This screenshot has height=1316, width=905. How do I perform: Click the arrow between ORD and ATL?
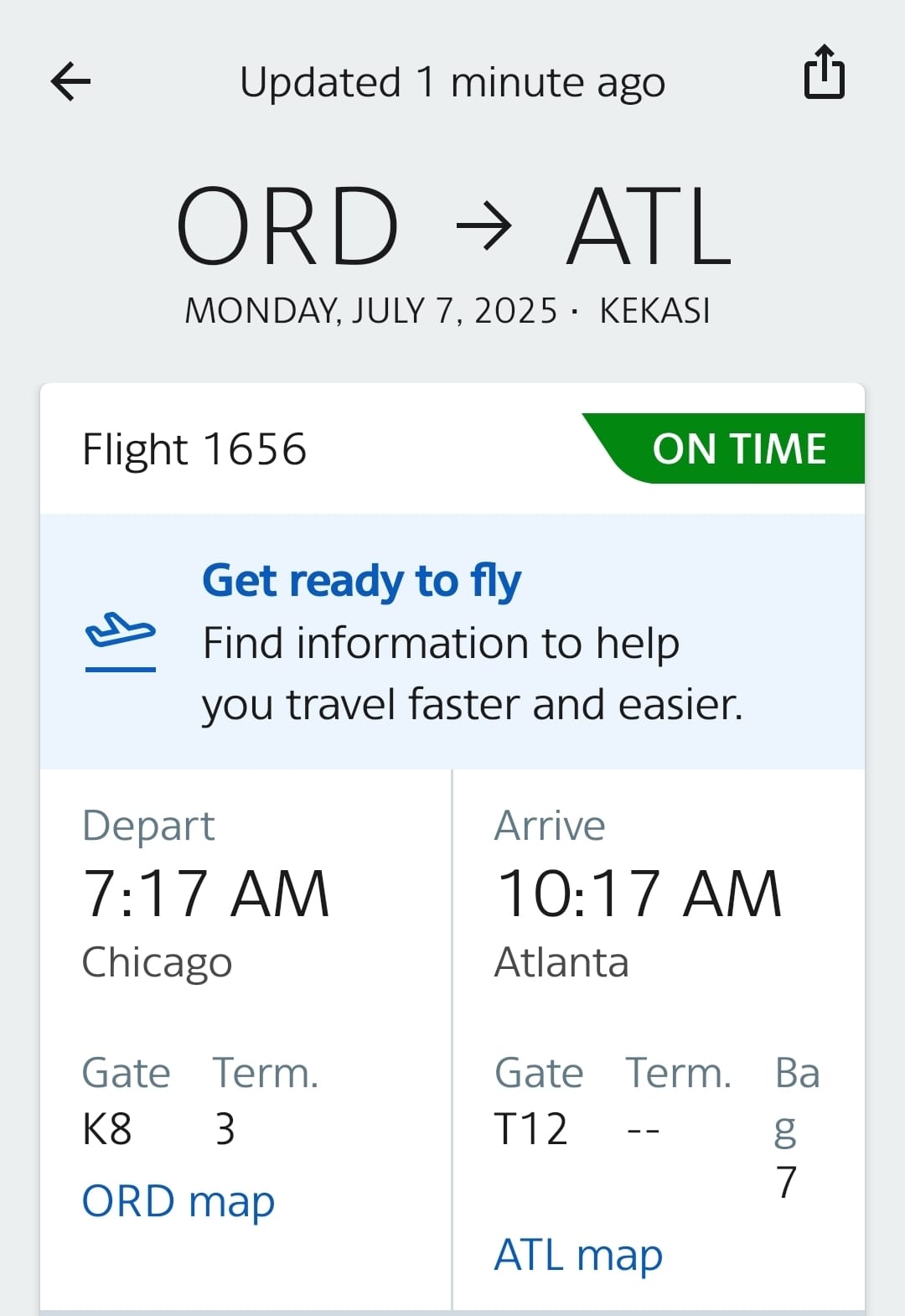[x=483, y=226]
